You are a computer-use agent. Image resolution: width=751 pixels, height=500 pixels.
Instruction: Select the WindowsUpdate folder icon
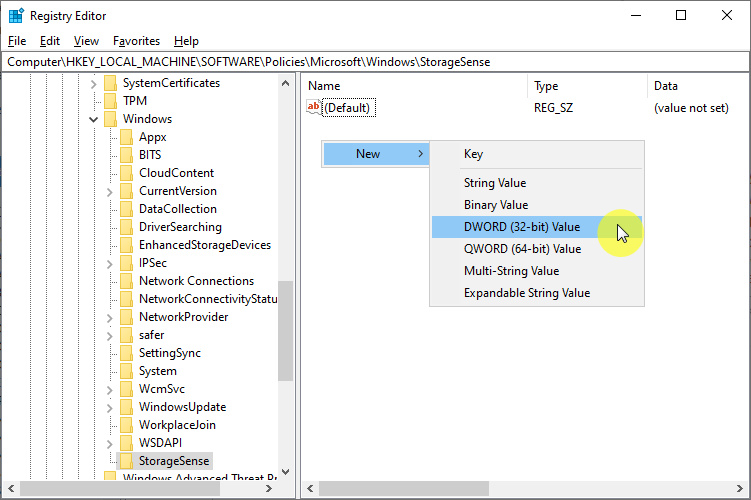click(126, 407)
